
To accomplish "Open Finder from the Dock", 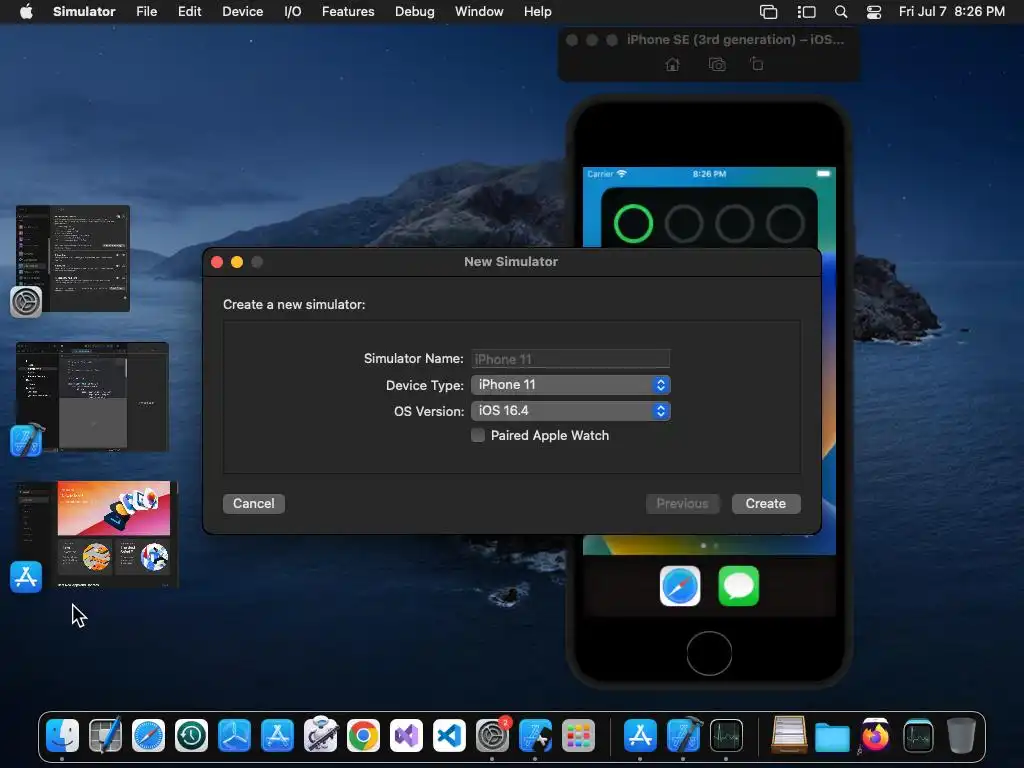I will pyautogui.click(x=63, y=736).
